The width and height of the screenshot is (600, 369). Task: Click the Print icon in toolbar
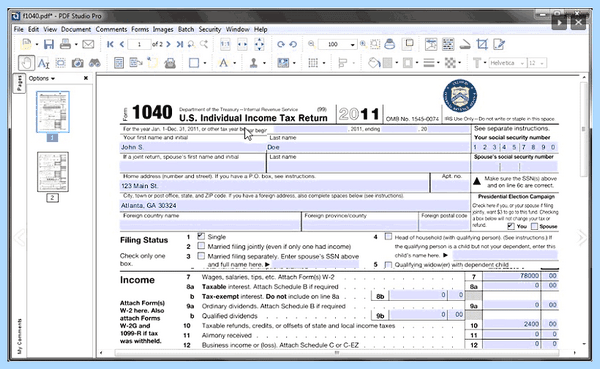[x=65, y=44]
